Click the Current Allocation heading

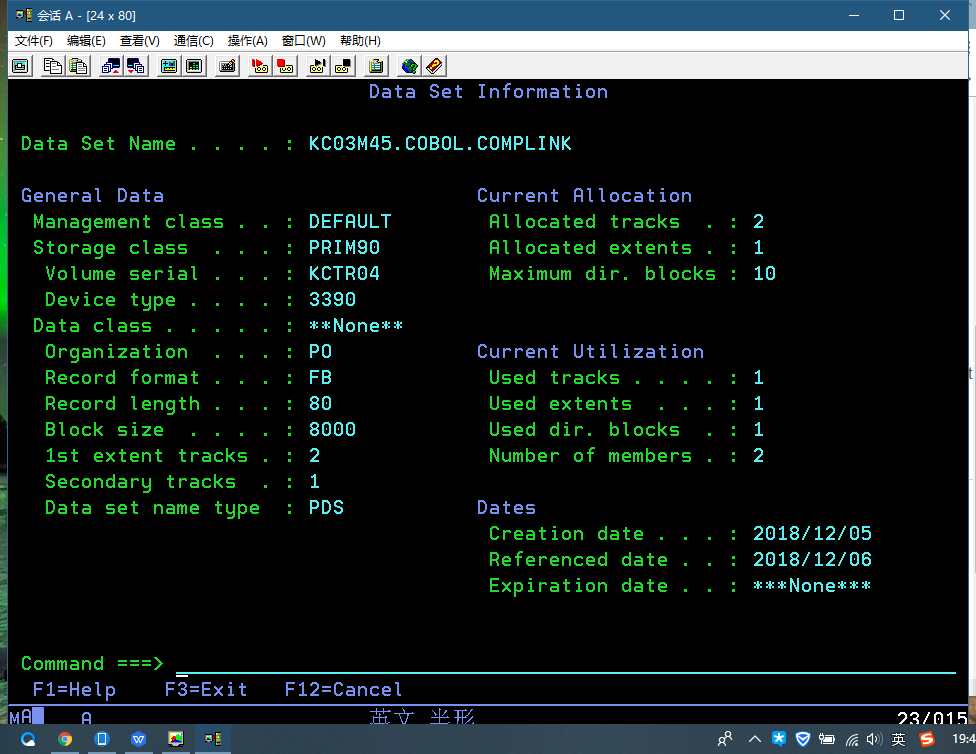[584, 196]
